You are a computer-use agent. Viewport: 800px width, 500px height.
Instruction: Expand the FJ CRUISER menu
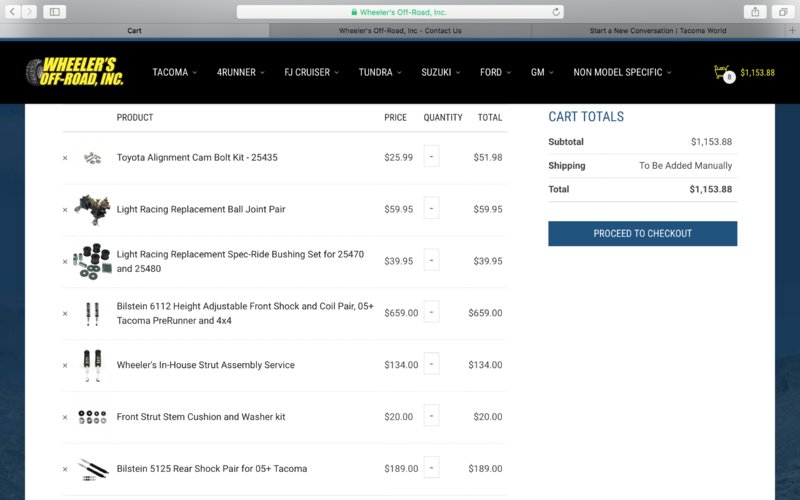point(311,72)
